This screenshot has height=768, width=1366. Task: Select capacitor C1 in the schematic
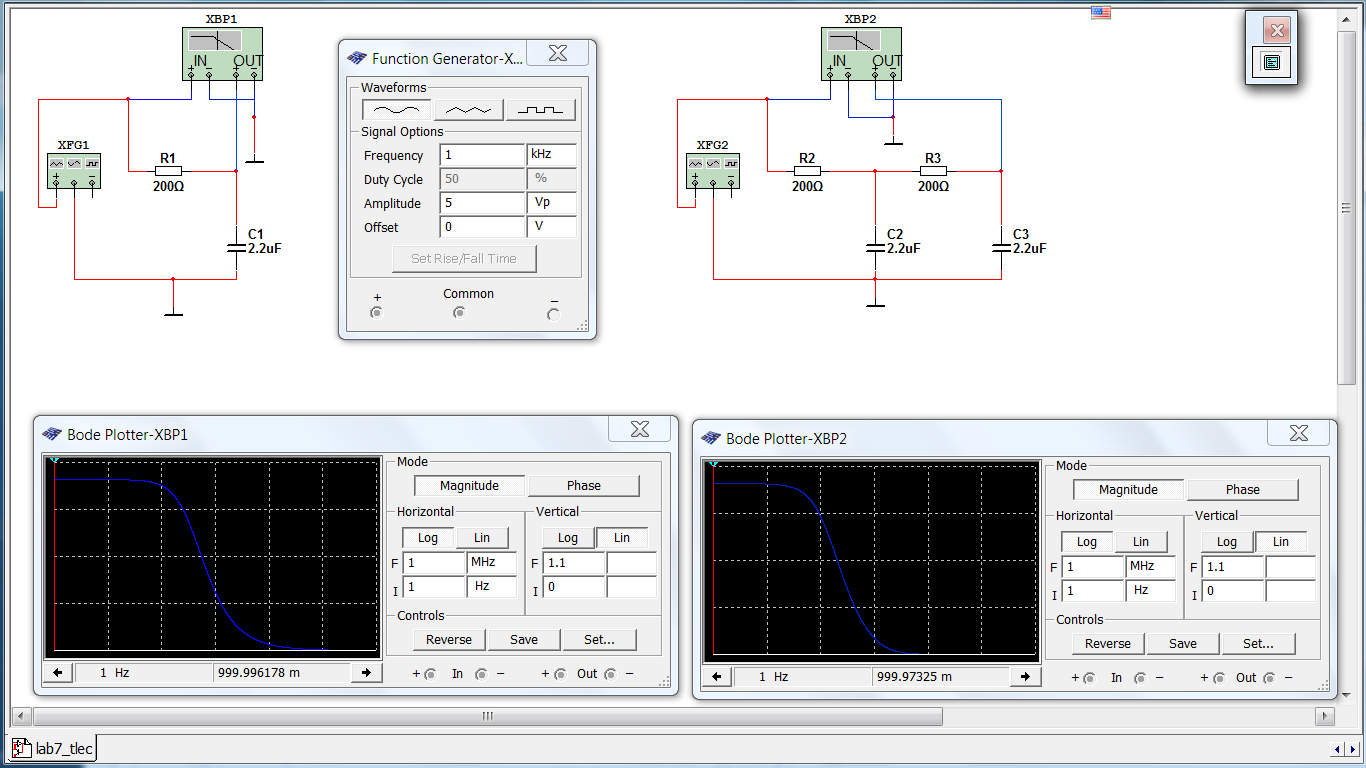pyautogui.click(x=236, y=248)
